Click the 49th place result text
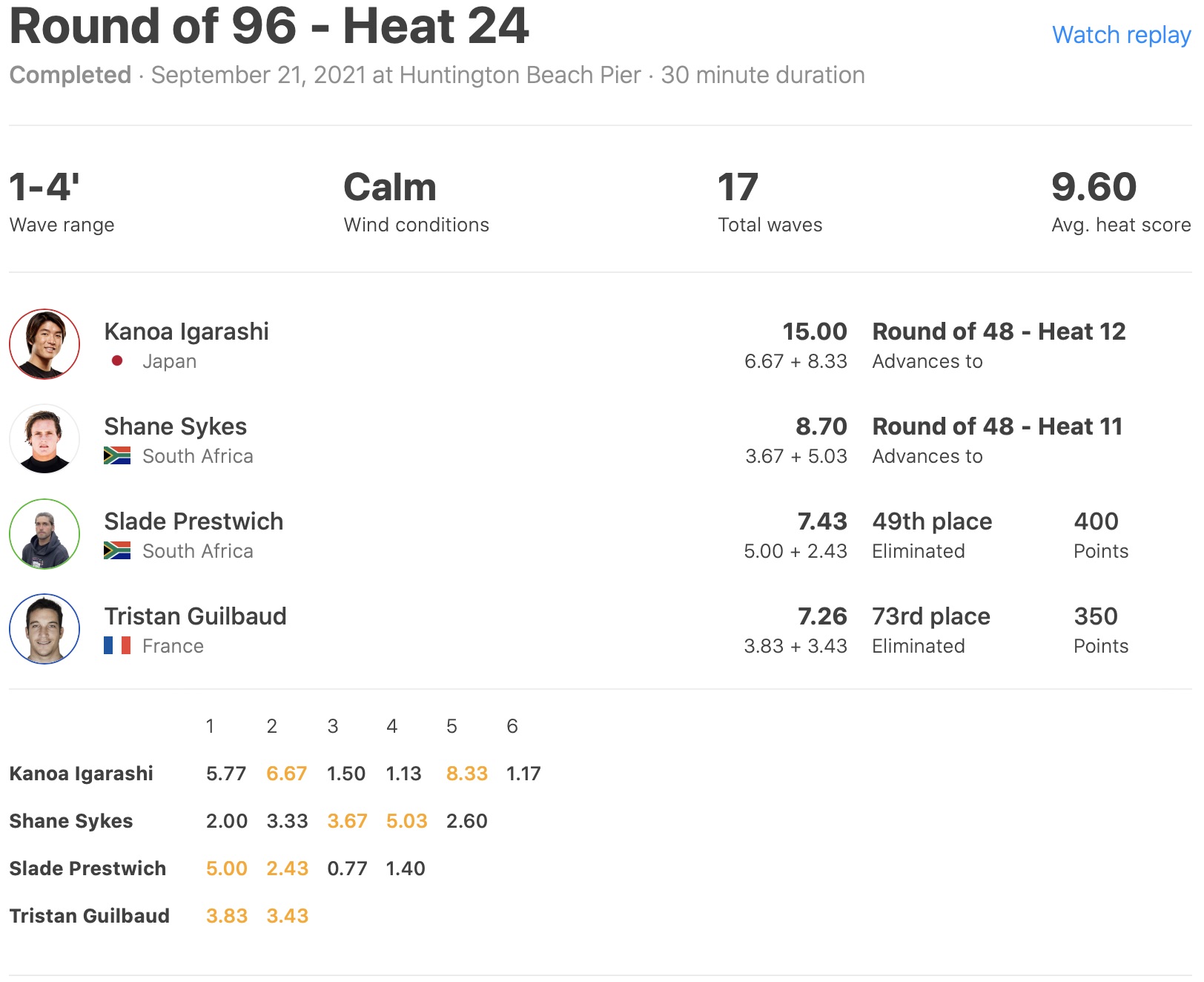 pyautogui.click(x=932, y=521)
